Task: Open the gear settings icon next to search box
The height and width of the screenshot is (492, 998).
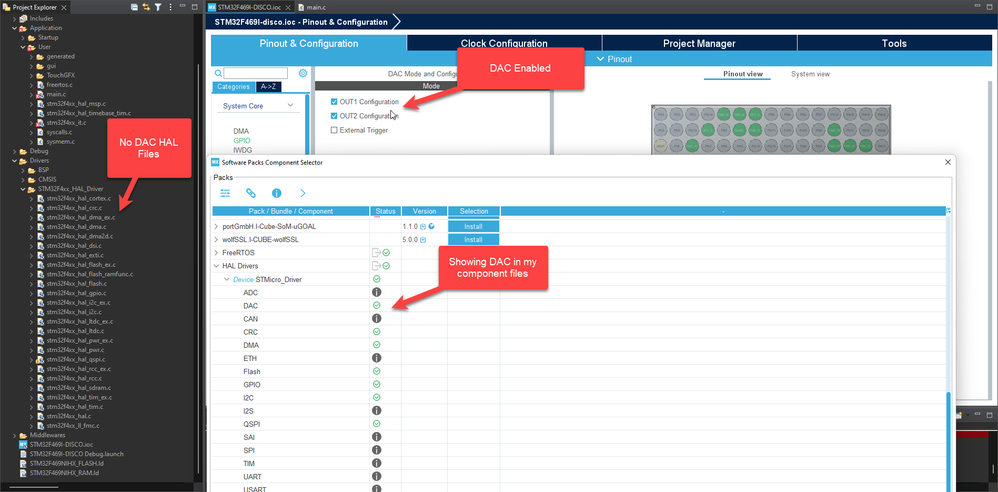Action: (x=303, y=73)
